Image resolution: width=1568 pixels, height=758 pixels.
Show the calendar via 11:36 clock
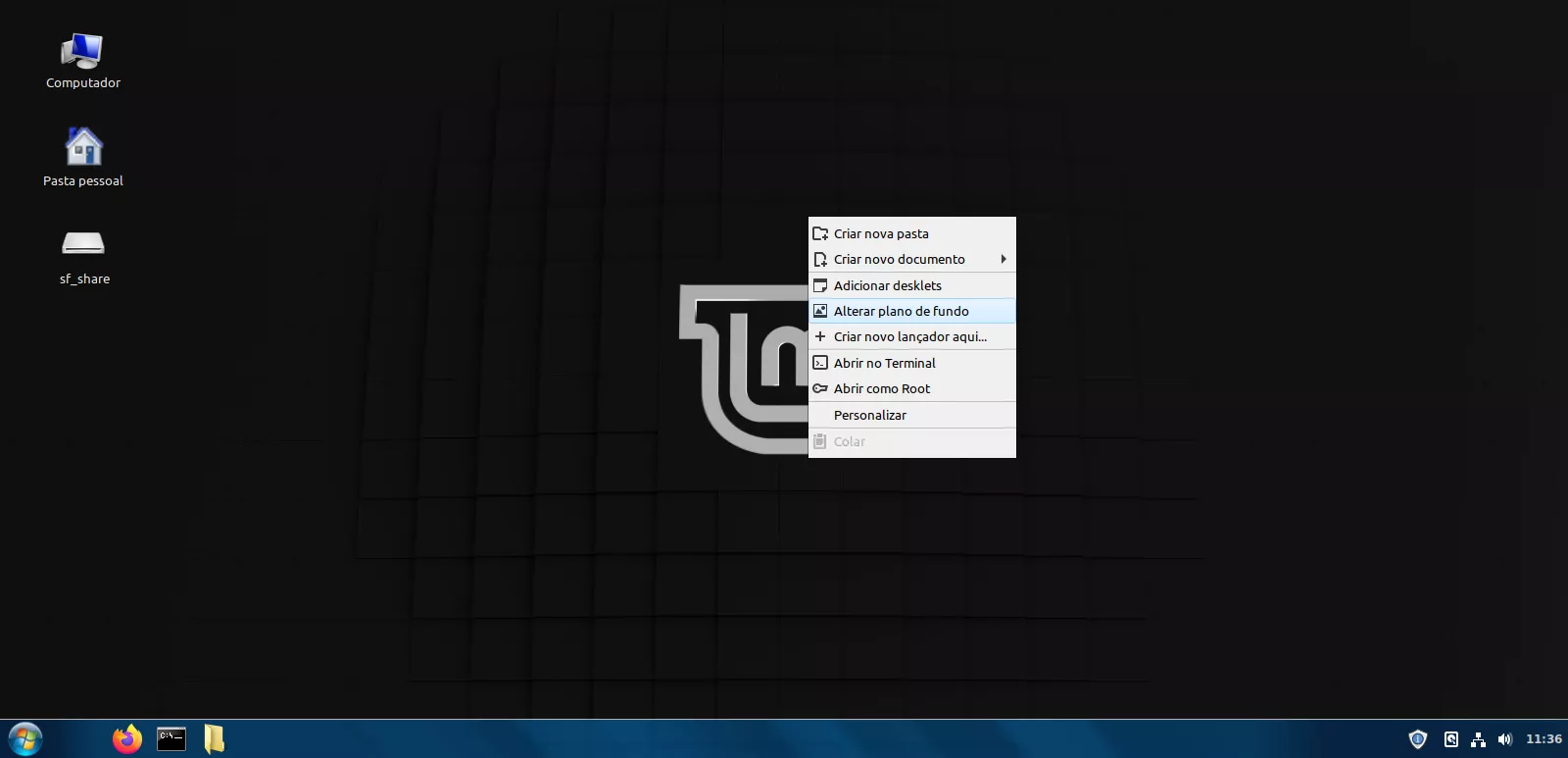click(x=1543, y=739)
